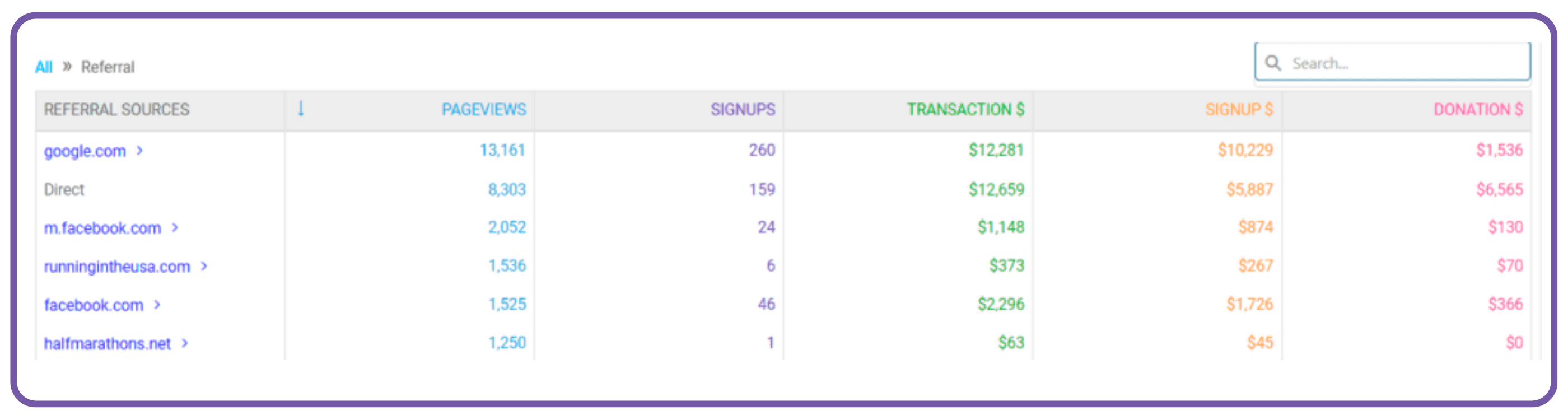Click the breadcrumb double-arrow separator
The image size is (1568, 420).
[67, 66]
